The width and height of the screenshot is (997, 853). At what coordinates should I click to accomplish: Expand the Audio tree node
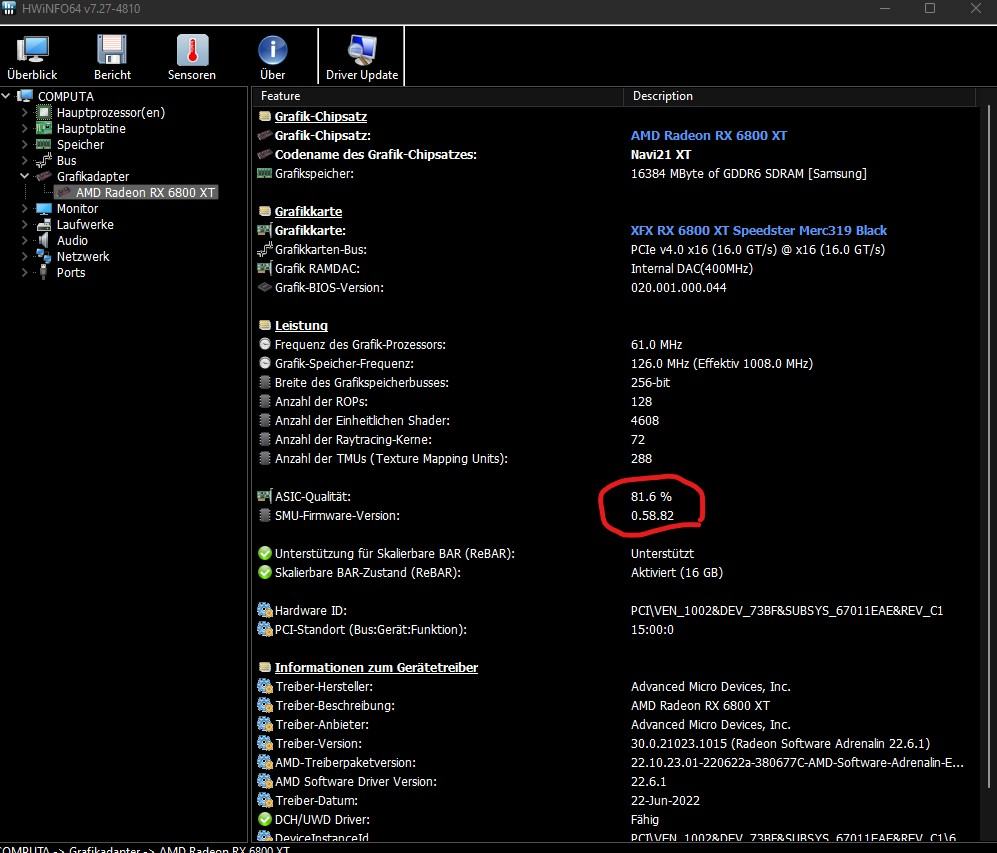[25, 240]
